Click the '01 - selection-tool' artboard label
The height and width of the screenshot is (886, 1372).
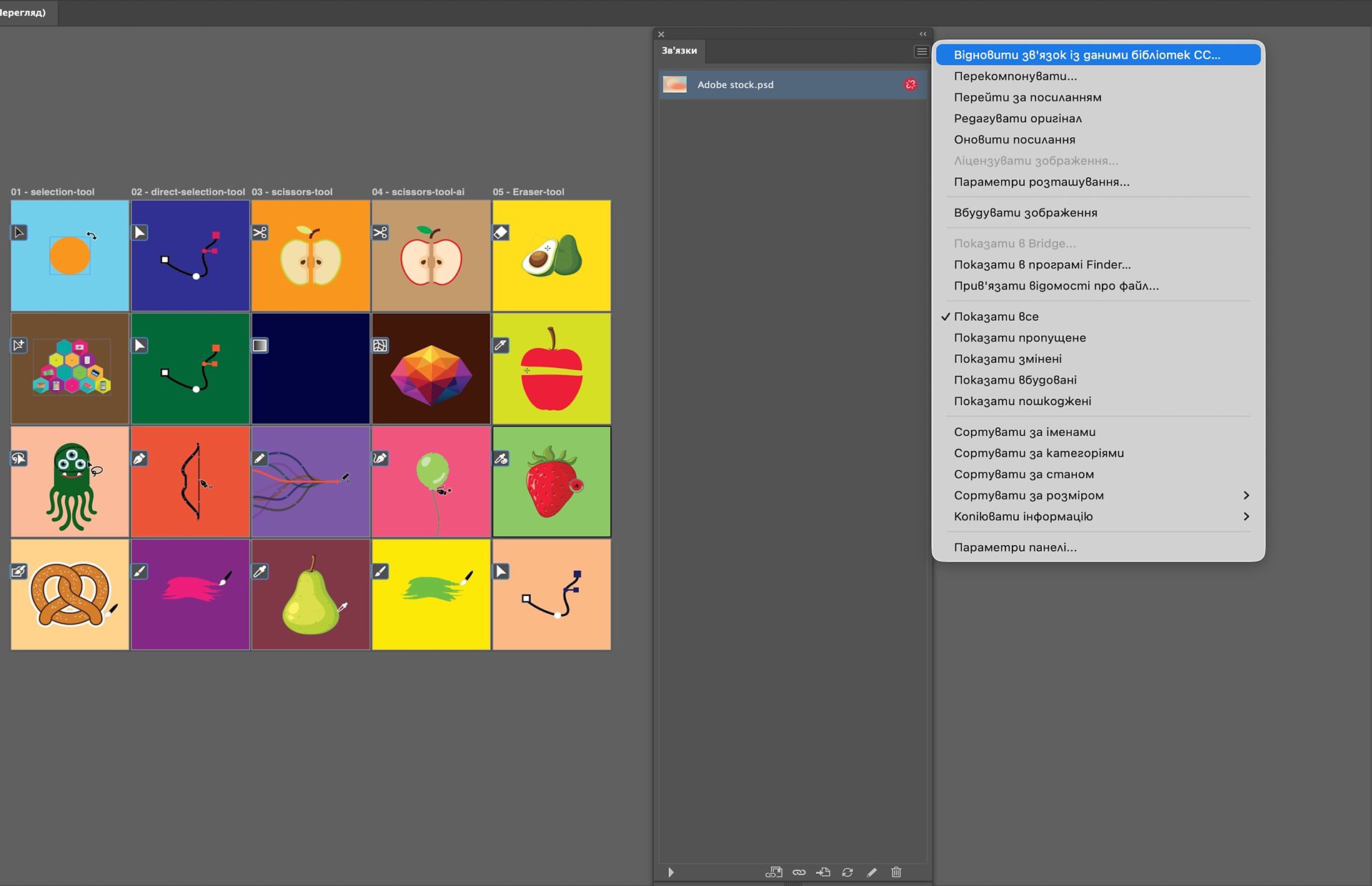[53, 192]
